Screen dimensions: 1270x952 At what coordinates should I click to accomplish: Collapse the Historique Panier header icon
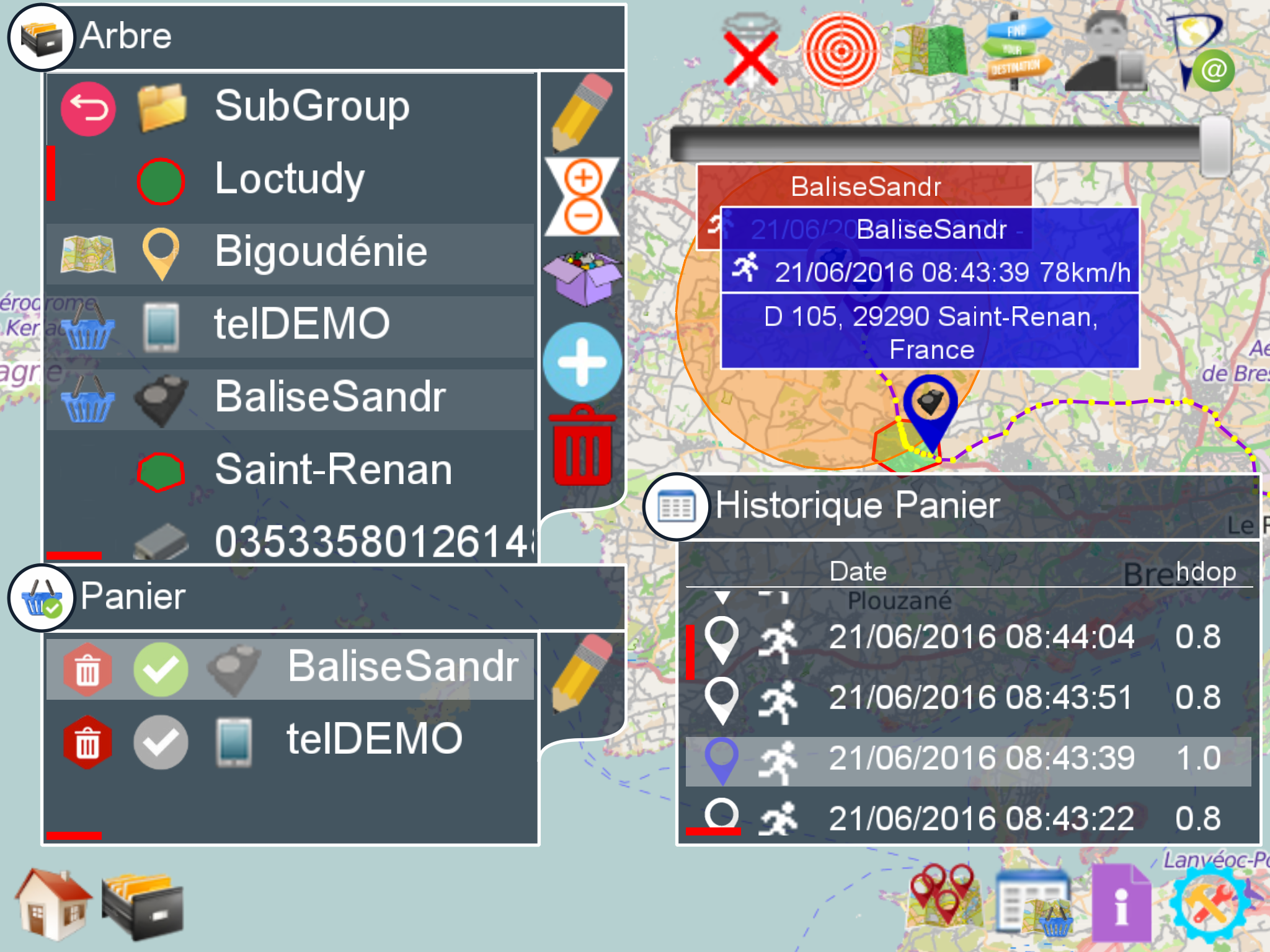coord(677,506)
